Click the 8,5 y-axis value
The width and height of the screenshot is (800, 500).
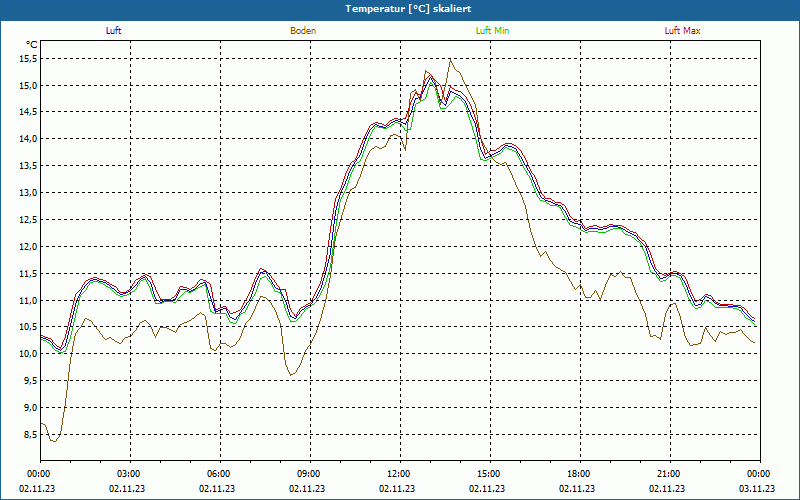pyautogui.click(x=31, y=435)
